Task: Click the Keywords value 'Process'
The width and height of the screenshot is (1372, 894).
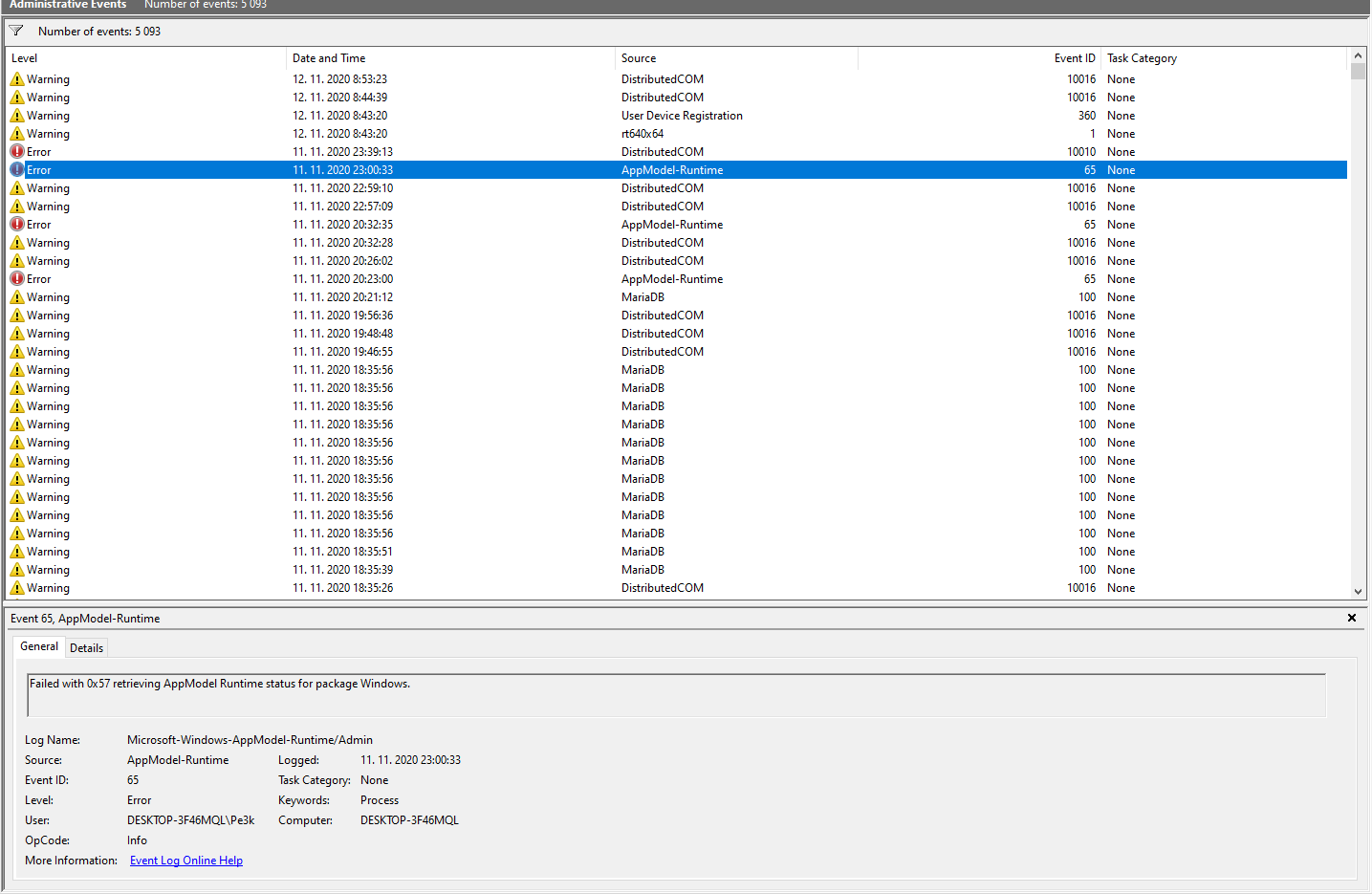Action: [x=380, y=800]
